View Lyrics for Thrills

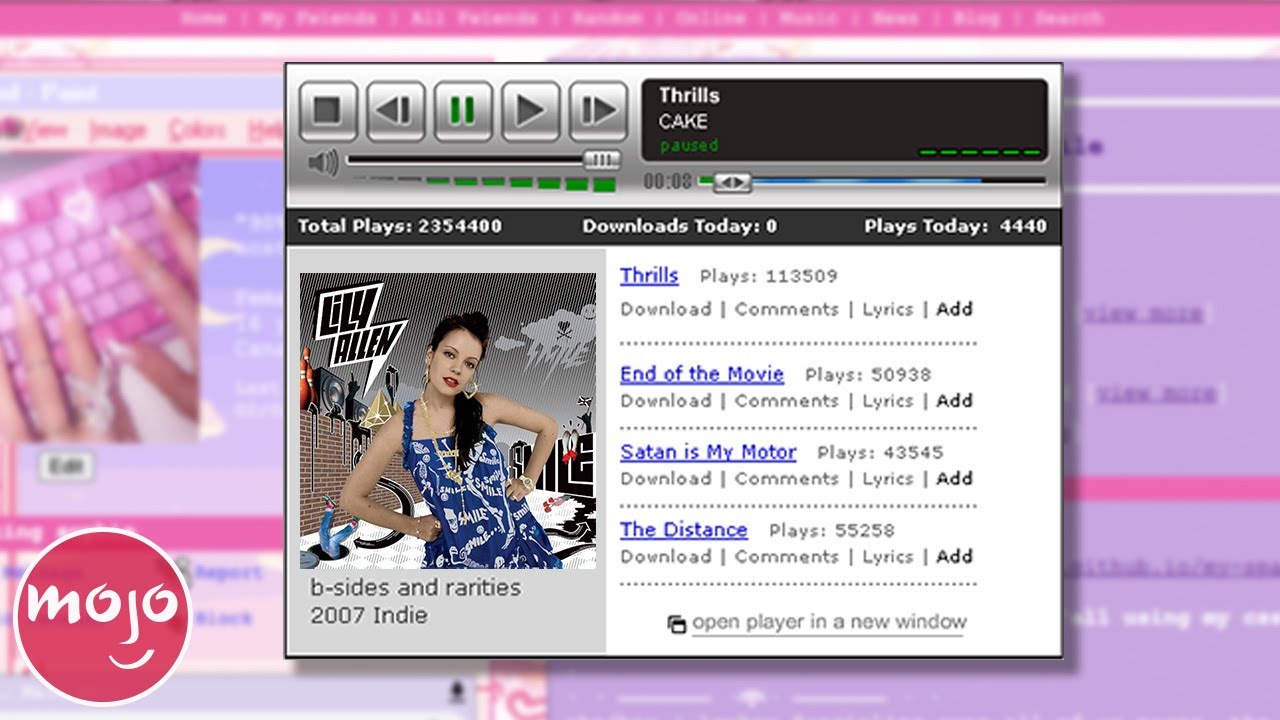(888, 309)
